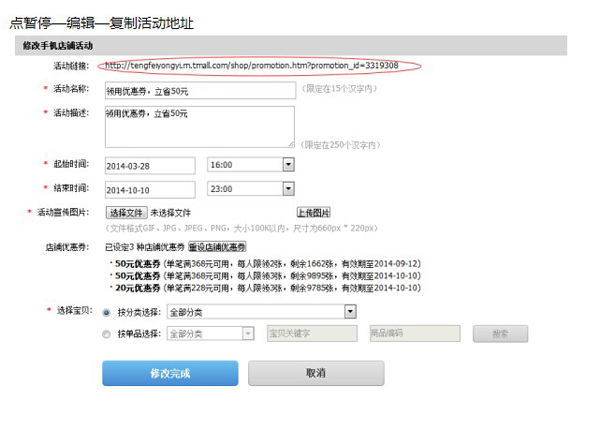Click the 活动宣传图片 label
This screenshot has width=600, height=430.
(x=63, y=212)
